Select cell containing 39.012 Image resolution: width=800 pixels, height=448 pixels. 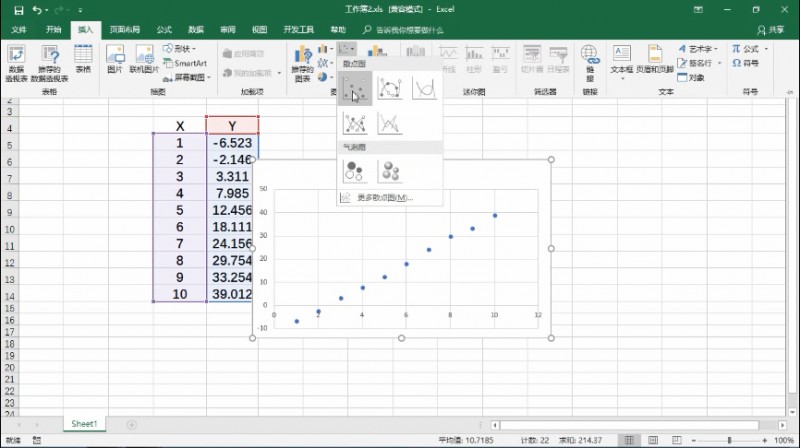click(232, 294)
